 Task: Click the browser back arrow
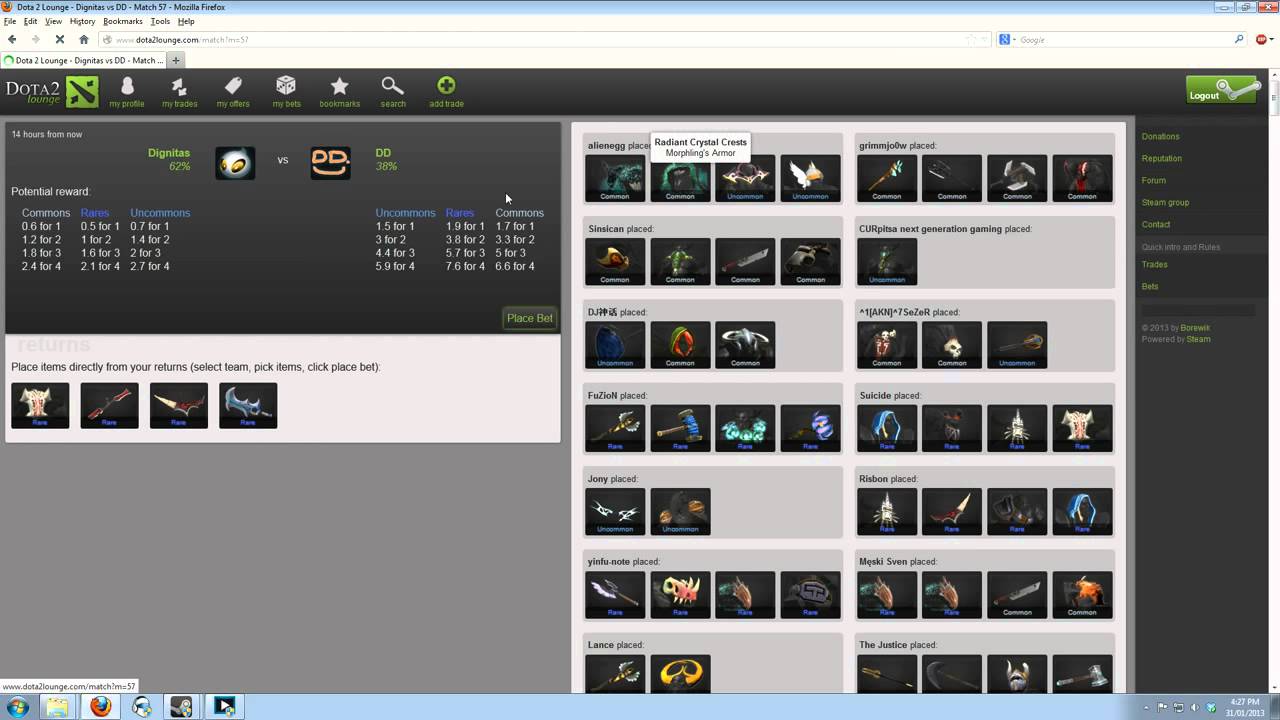(13, 39)
